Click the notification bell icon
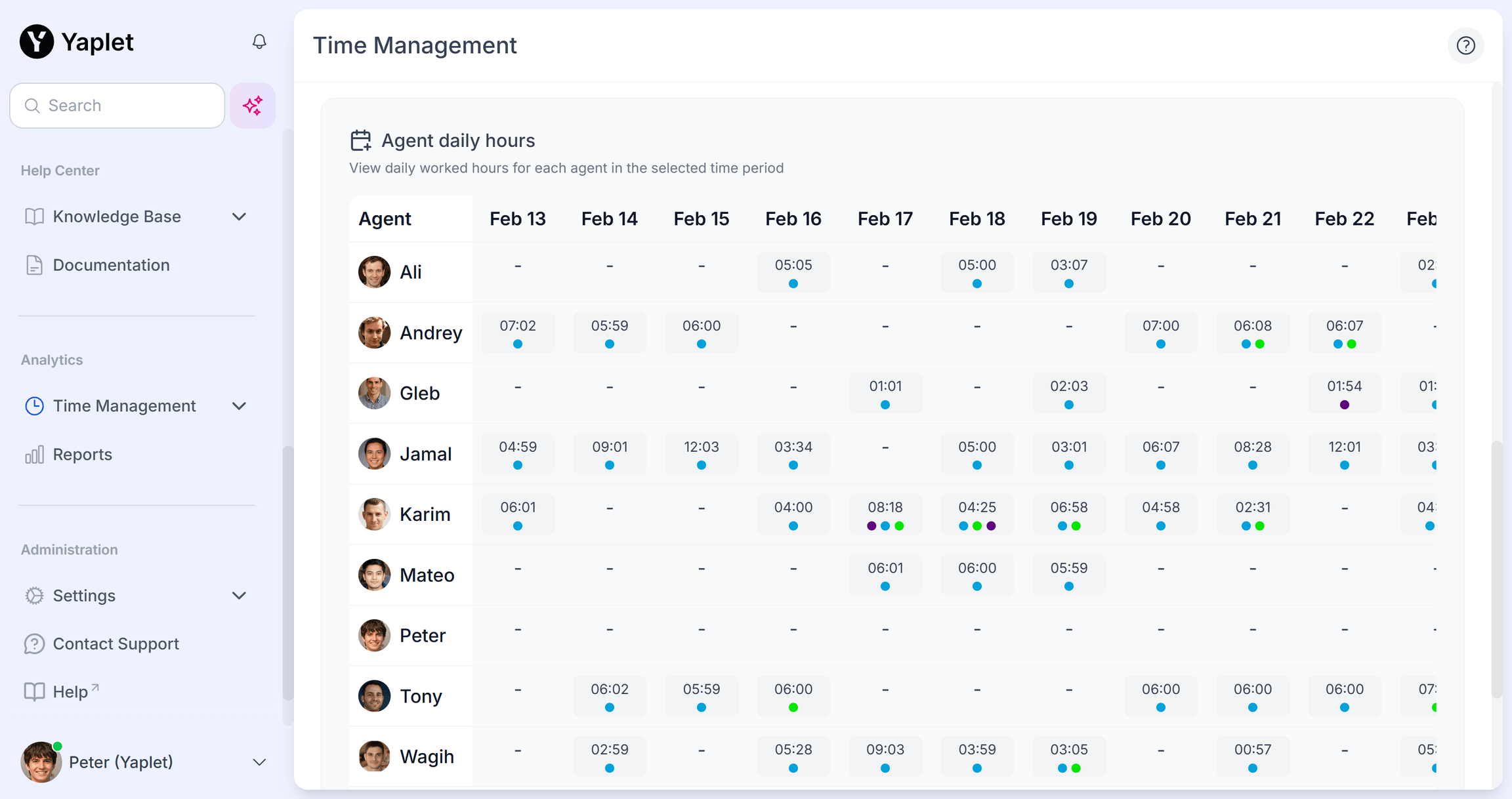Viewport: 1512px width, 799px height. point(259,42)
